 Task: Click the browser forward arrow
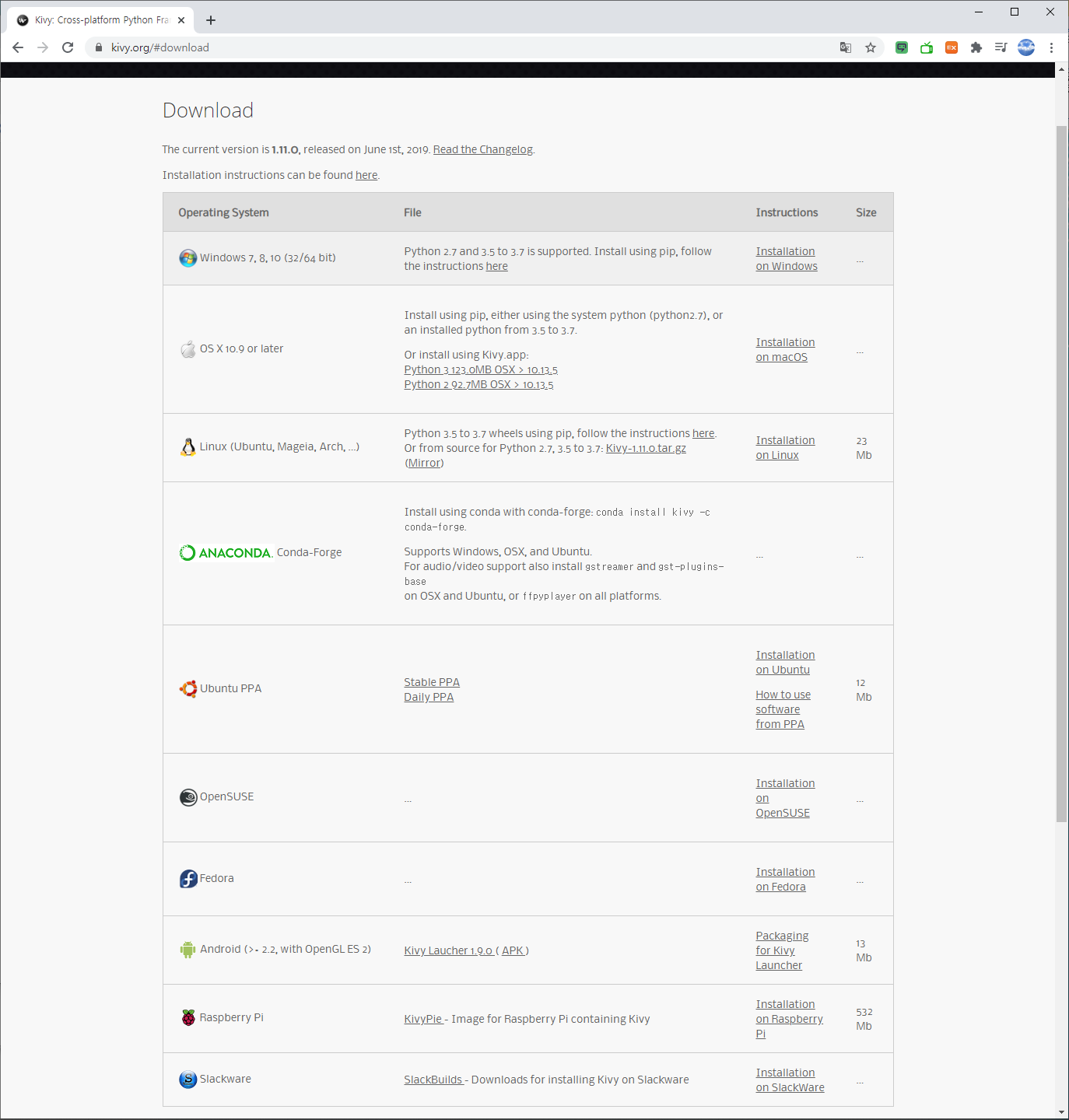click(x=43, y=47)
